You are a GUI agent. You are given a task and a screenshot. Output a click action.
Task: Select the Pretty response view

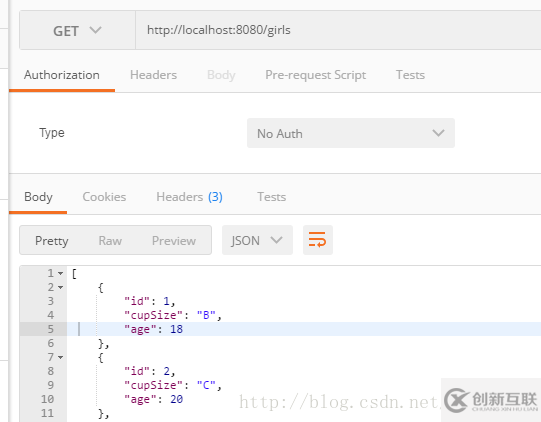(52, 241)
